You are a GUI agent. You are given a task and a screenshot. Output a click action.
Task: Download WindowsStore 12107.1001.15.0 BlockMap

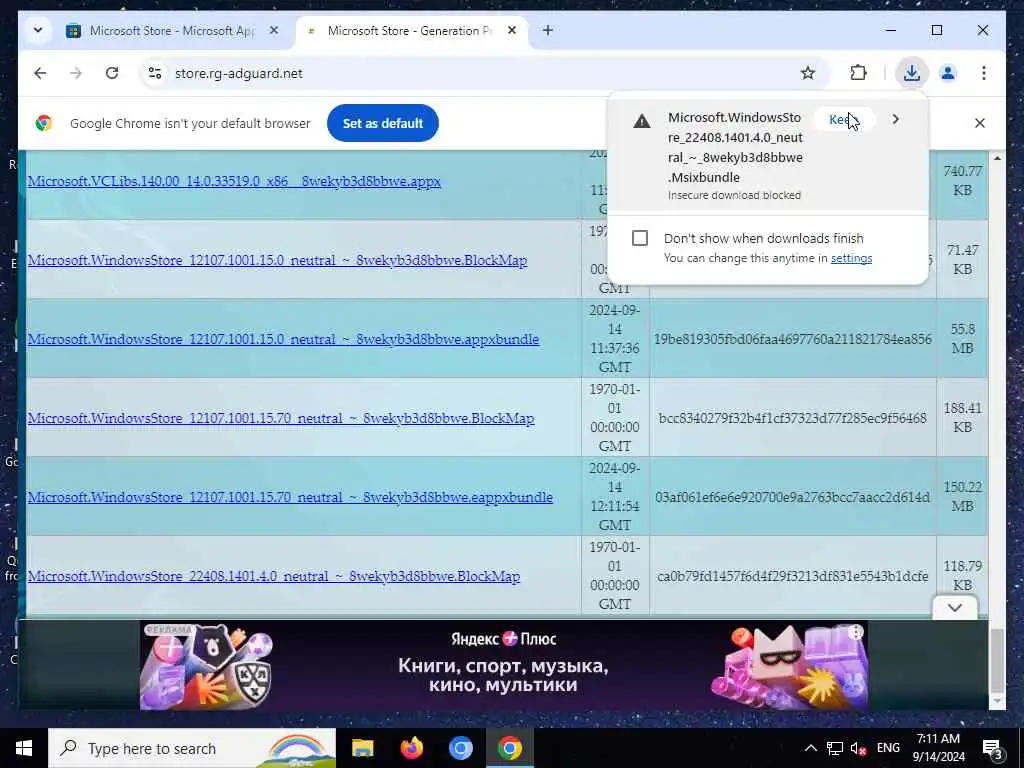pyautogui.click(x=277, y=260)
